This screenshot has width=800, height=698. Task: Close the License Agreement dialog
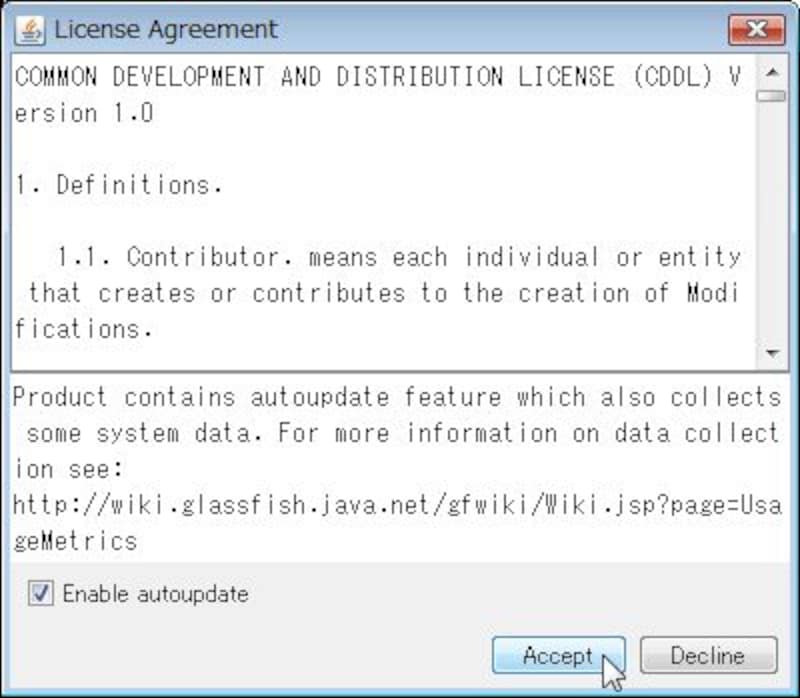coord(756,29)
